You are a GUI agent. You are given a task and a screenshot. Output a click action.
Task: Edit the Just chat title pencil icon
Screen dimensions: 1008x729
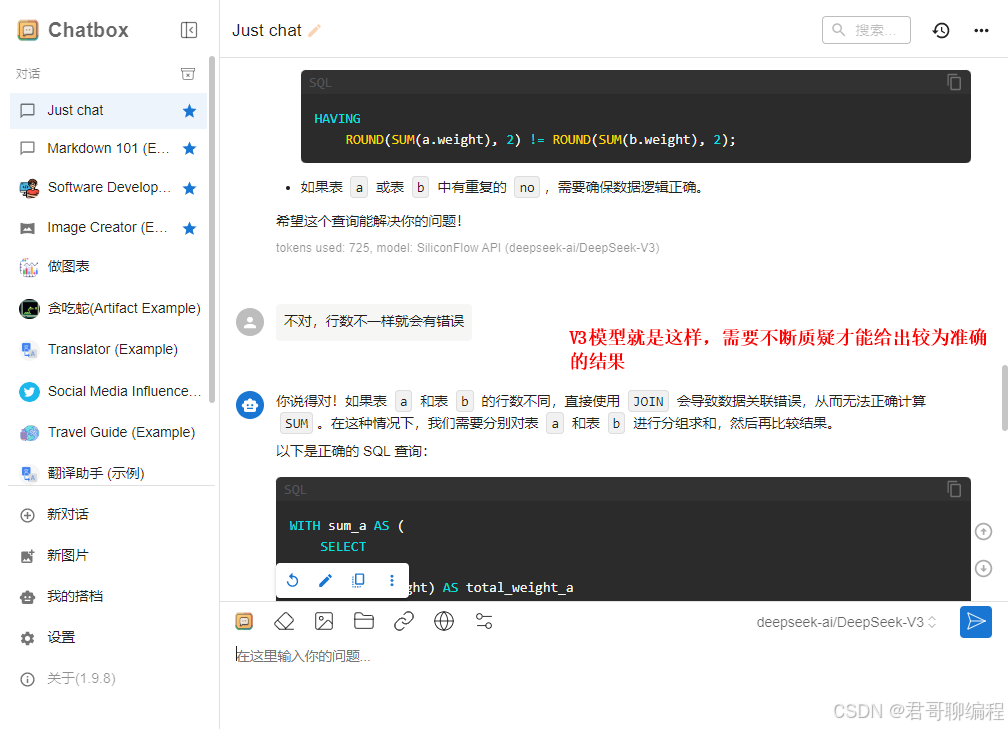tap(314, 30)
